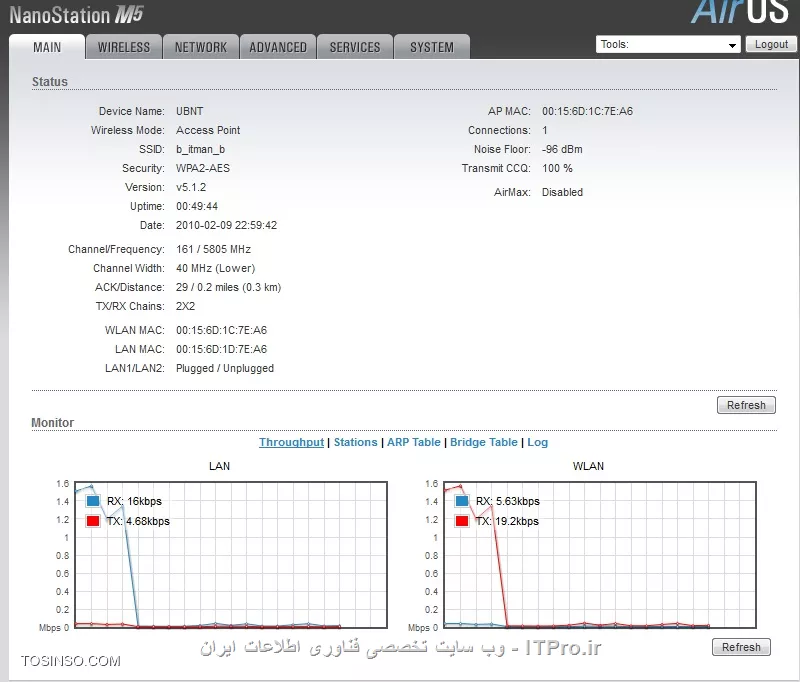Click the WLAN MAC address value

(221, 330)
